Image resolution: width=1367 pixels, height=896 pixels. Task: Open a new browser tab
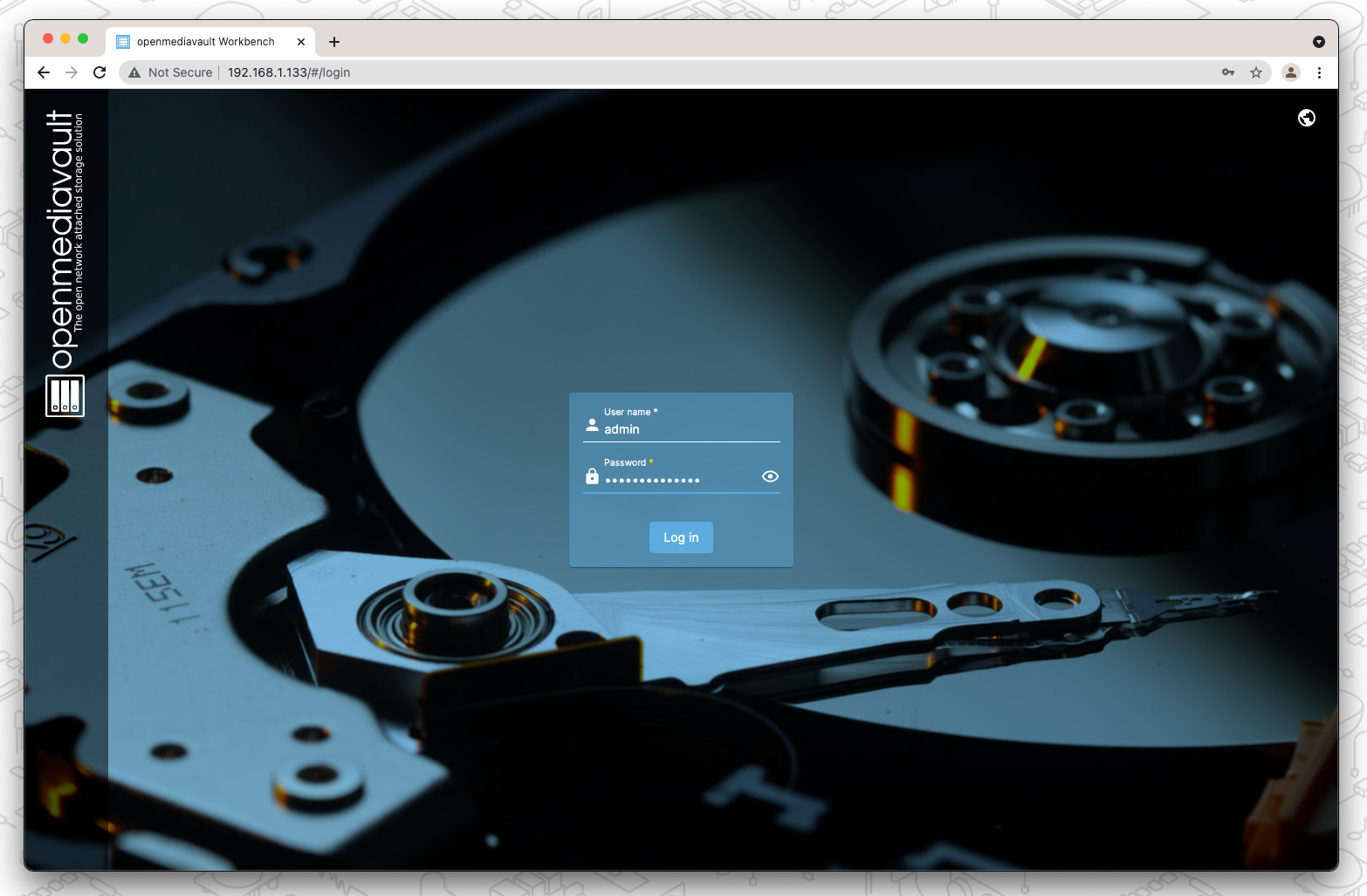(334, 41)
